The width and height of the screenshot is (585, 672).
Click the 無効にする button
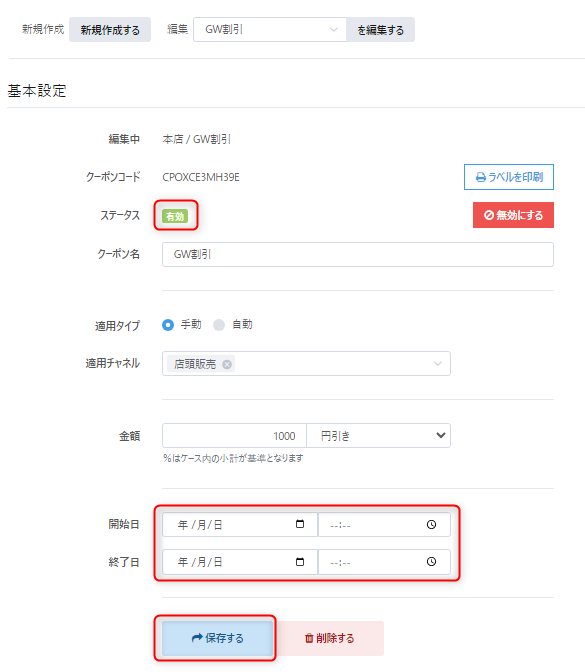coord(513,215)
